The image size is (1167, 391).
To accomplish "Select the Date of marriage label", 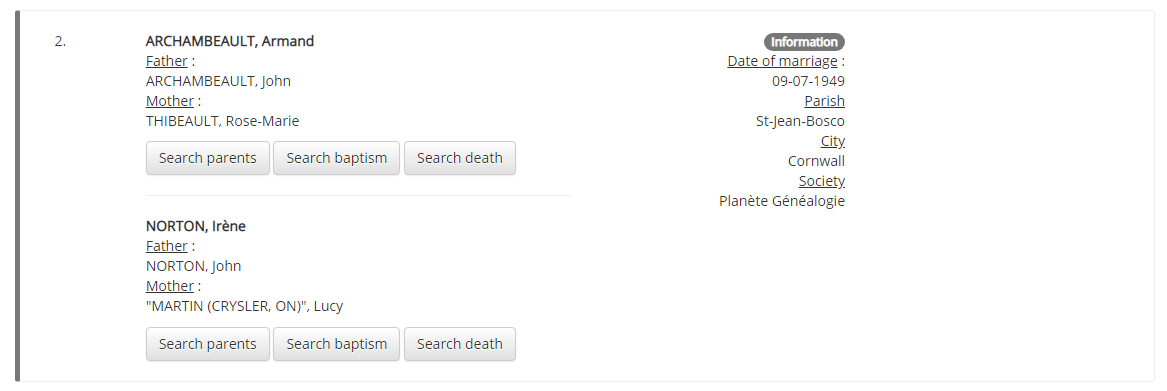I will point(782,61).
